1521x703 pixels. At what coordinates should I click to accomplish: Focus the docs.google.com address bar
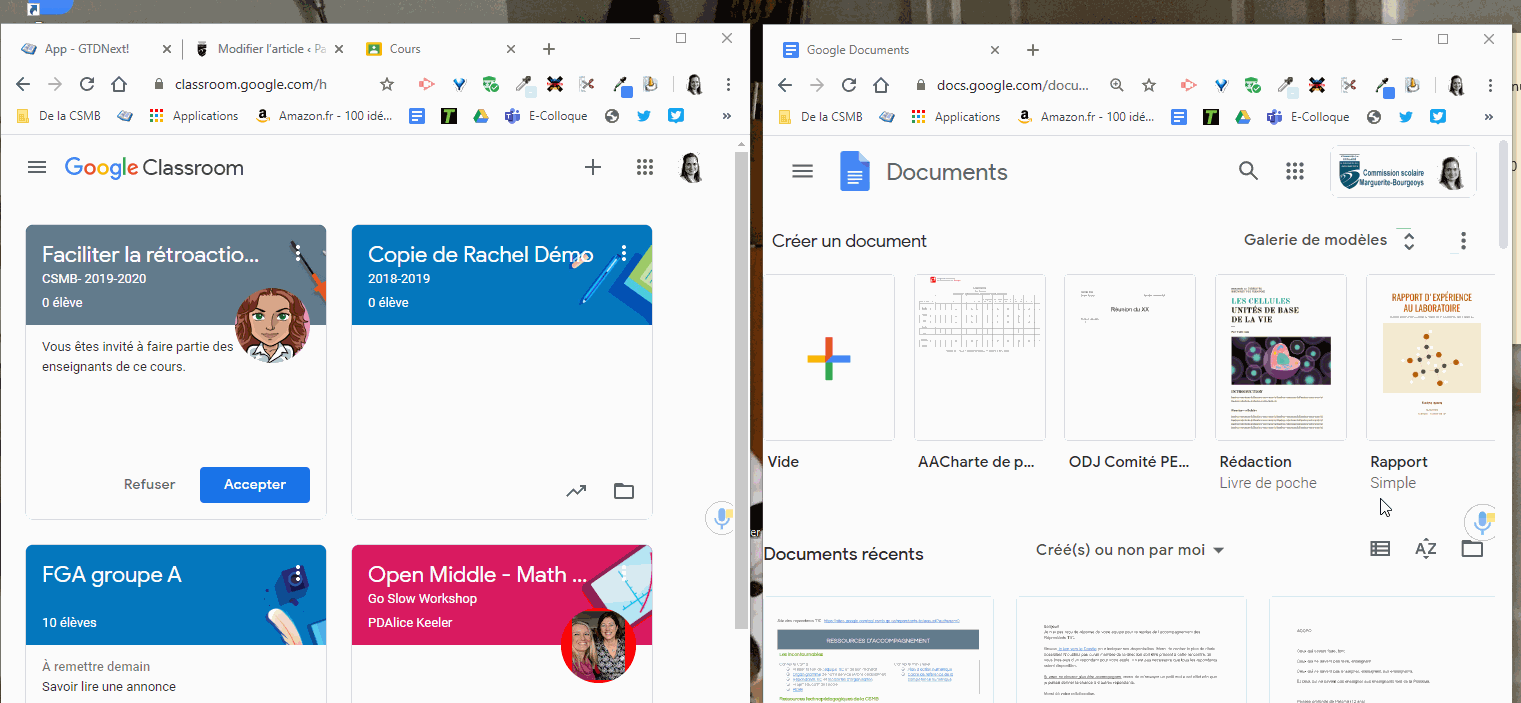click(1012, 85)
